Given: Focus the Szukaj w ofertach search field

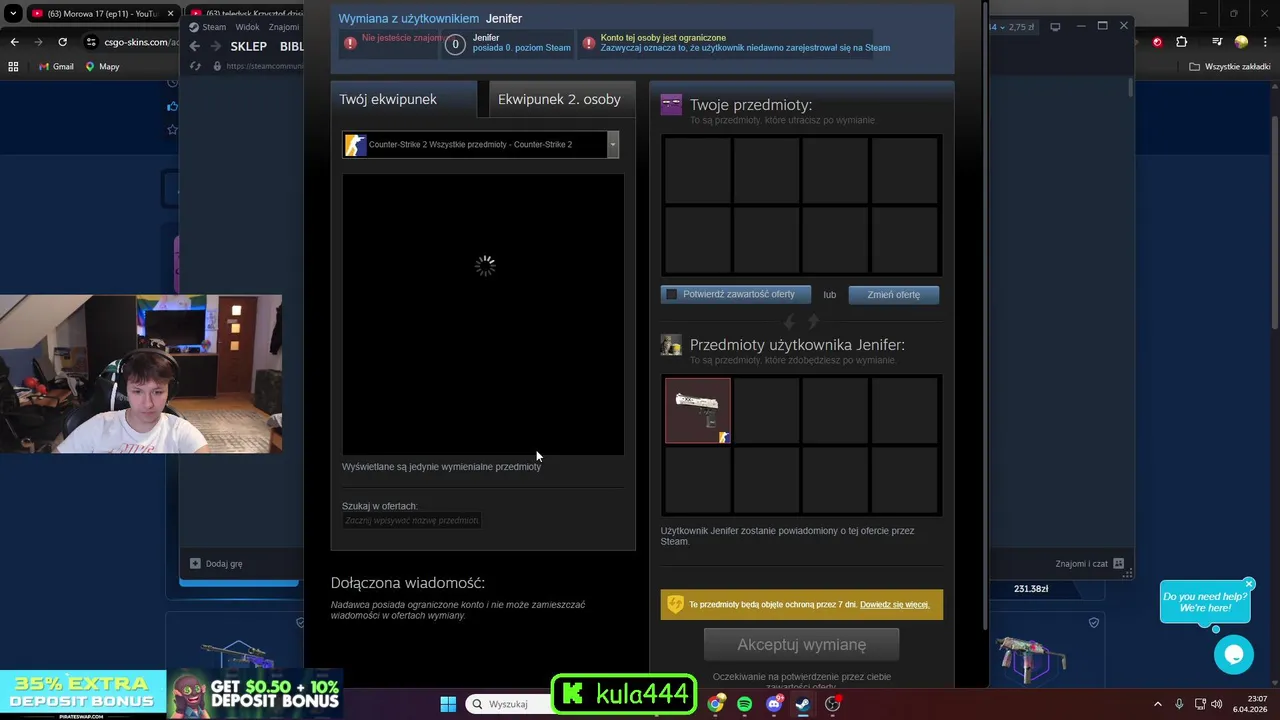Looking at the screenshot, I should [412, 520].
